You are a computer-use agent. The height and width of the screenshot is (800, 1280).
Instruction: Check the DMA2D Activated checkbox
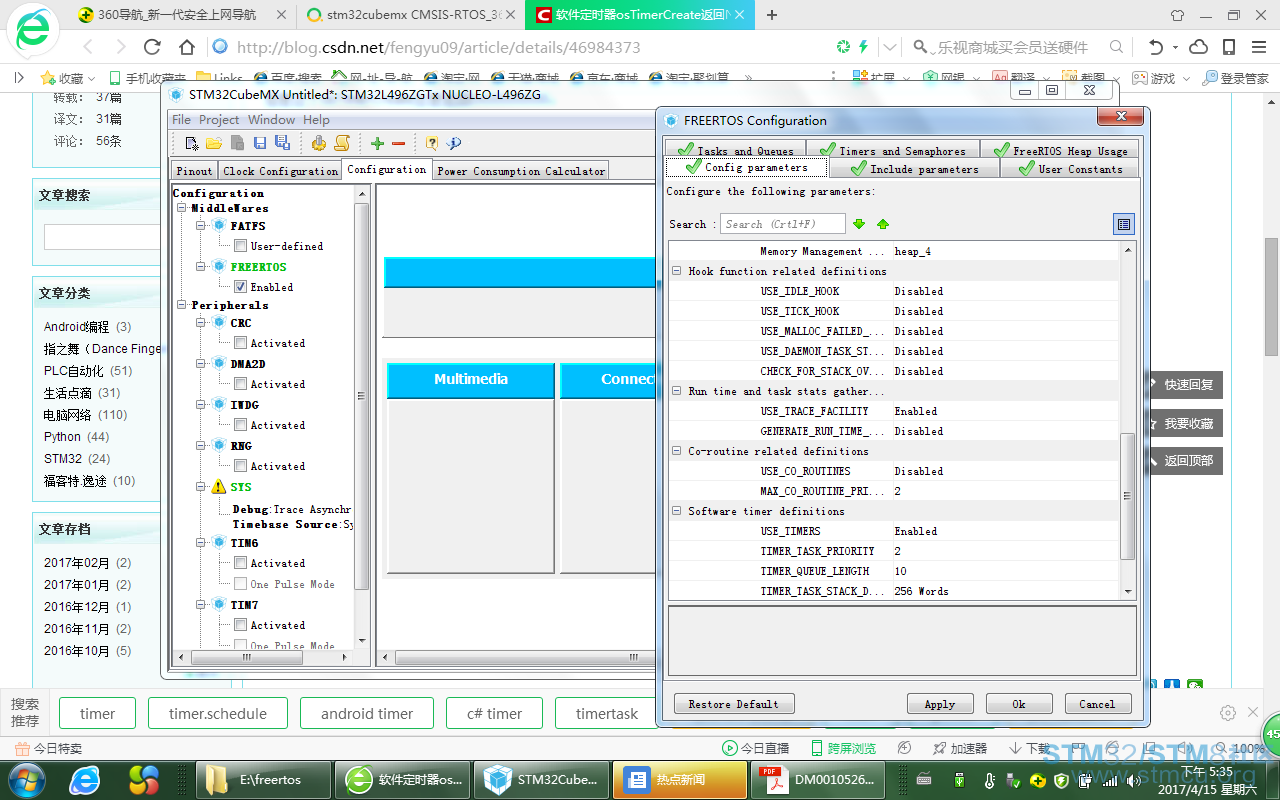tap(240, 384)
